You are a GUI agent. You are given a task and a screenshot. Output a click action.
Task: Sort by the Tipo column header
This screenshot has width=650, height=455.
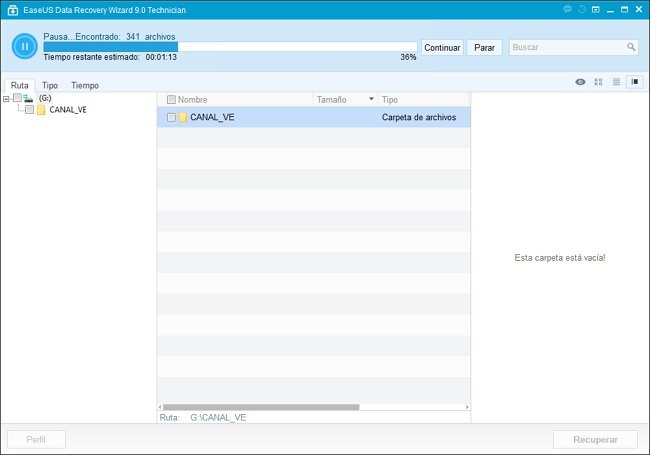coord(390,100)
